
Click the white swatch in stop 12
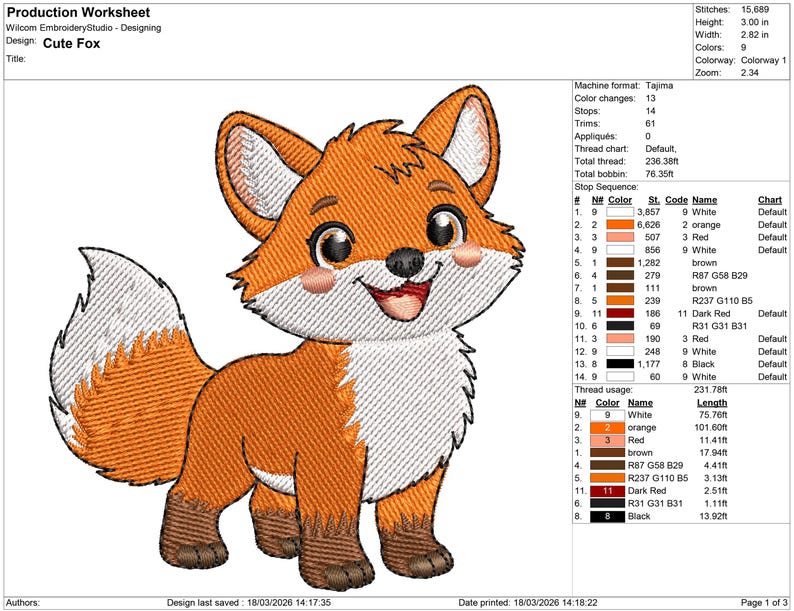click(x=620, y=351)
